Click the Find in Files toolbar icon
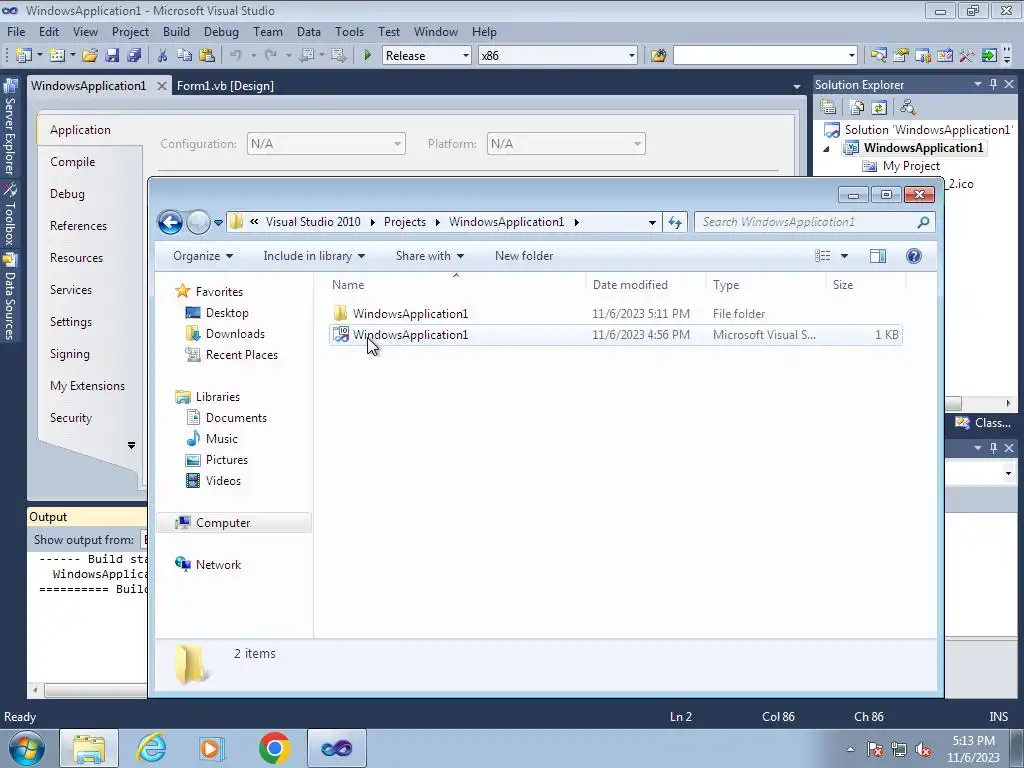 [658, 56]
